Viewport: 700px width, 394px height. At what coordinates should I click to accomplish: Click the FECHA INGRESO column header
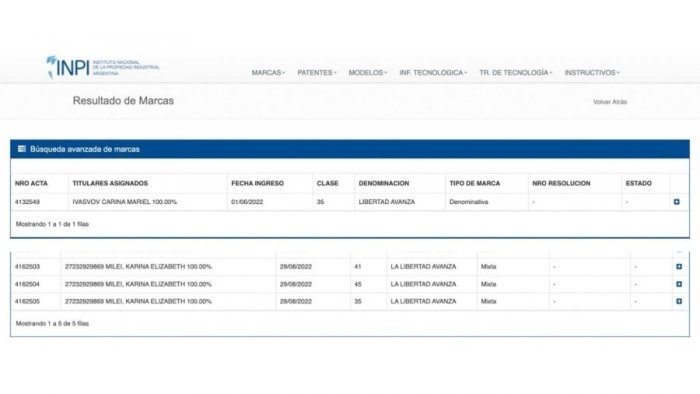coord(258,183)
